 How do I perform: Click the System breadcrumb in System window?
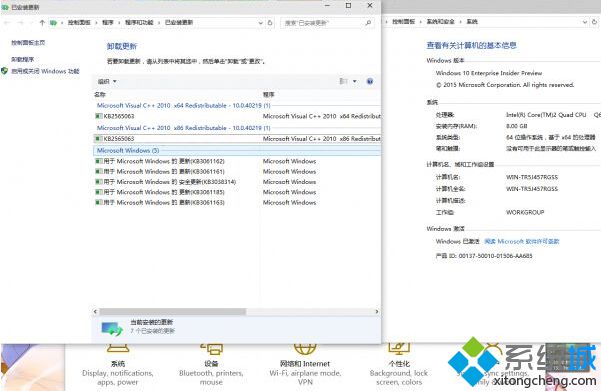[x=472, y=22]
